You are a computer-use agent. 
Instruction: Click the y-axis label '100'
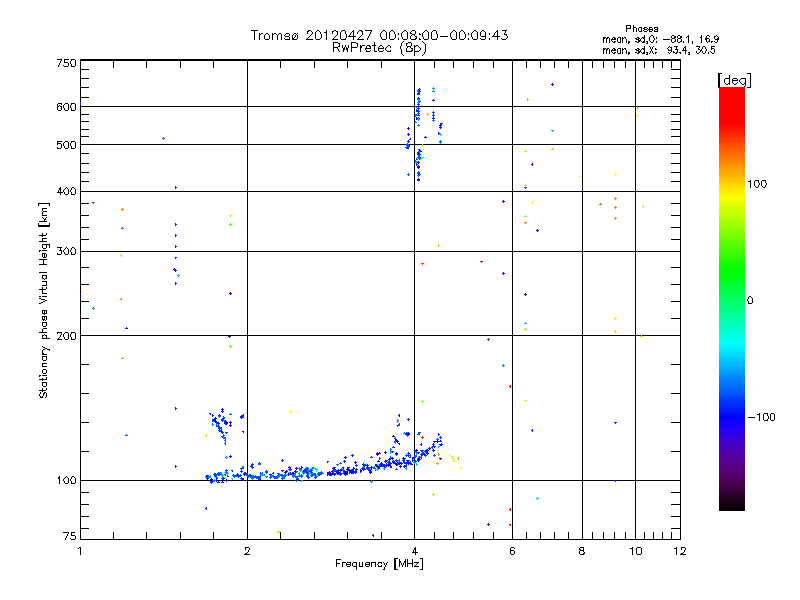click(x=66, y=480)
